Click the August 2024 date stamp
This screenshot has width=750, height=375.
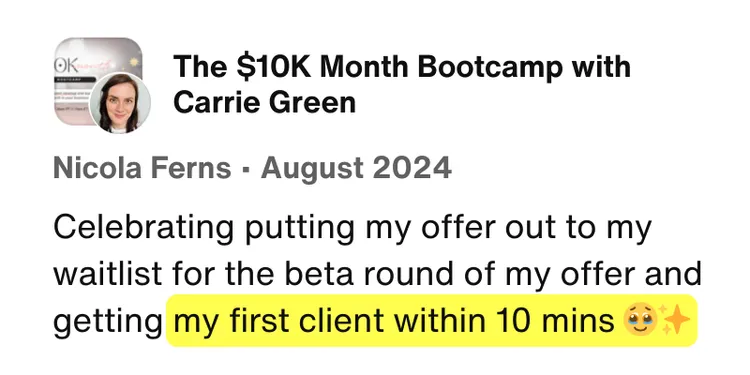[x=356, y=169]
